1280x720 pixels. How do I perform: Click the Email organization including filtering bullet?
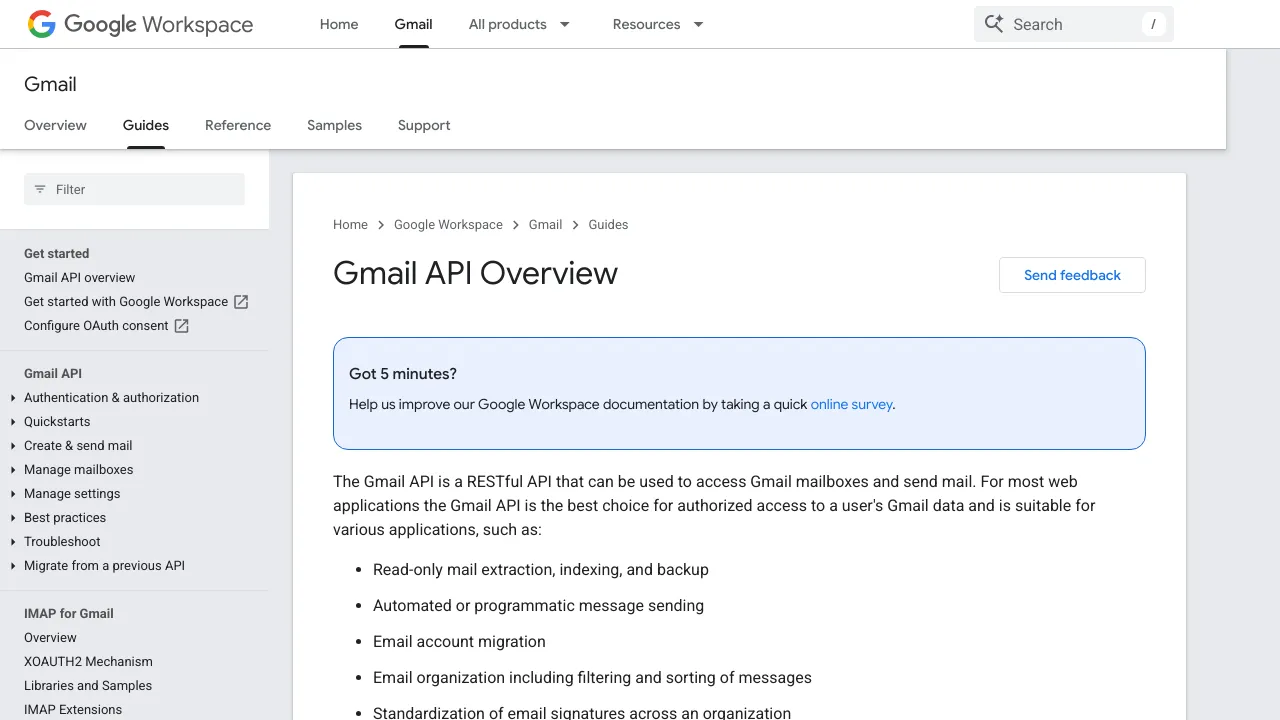[x=592, y=678]
